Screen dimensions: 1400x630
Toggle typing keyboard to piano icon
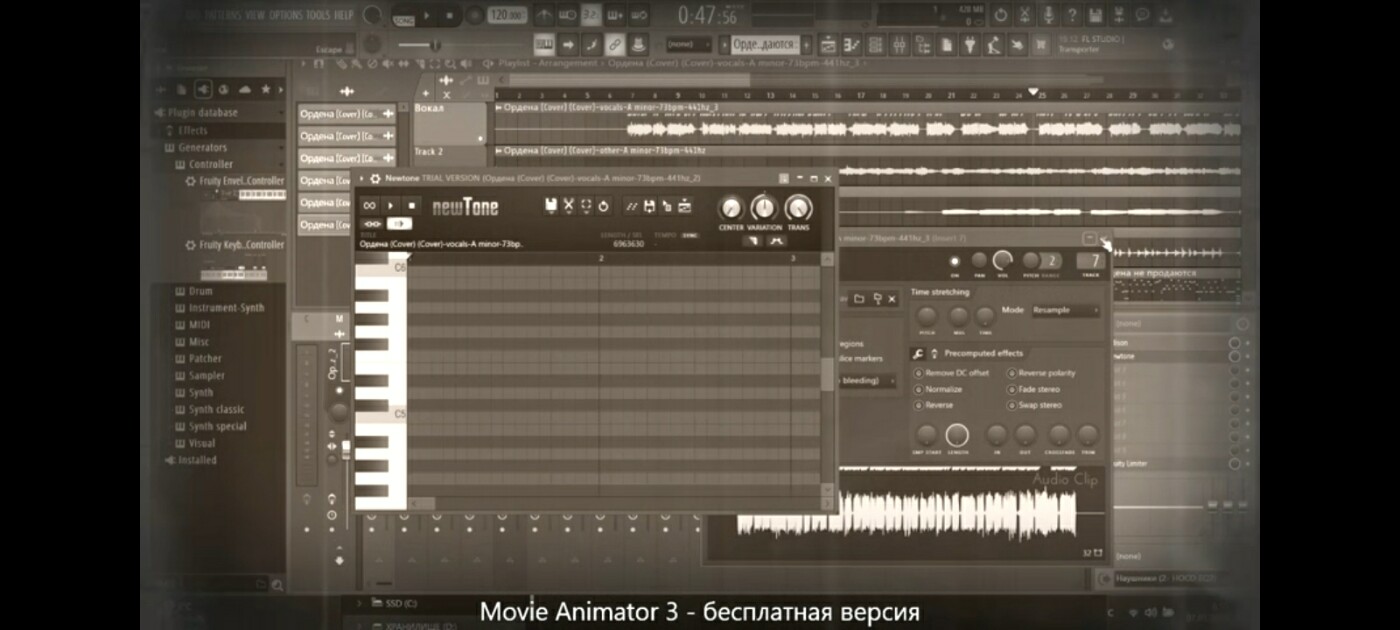[544, 45]
